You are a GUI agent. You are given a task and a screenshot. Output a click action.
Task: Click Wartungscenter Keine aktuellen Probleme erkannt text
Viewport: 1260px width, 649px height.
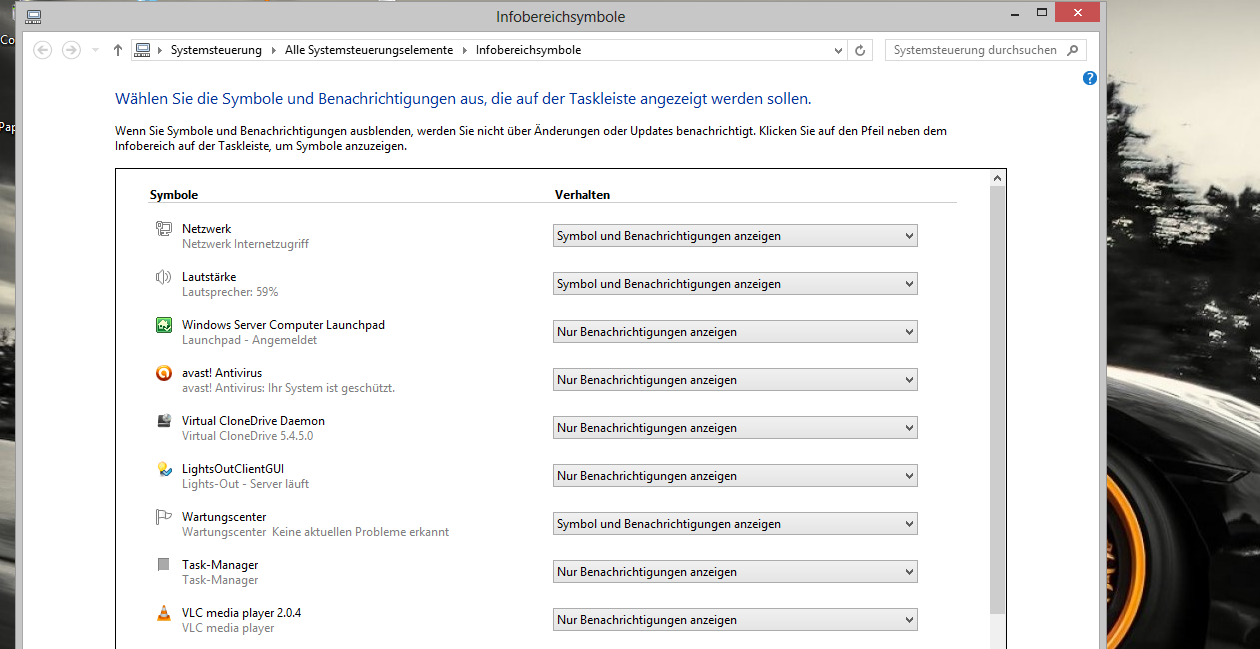pos(315,532)
